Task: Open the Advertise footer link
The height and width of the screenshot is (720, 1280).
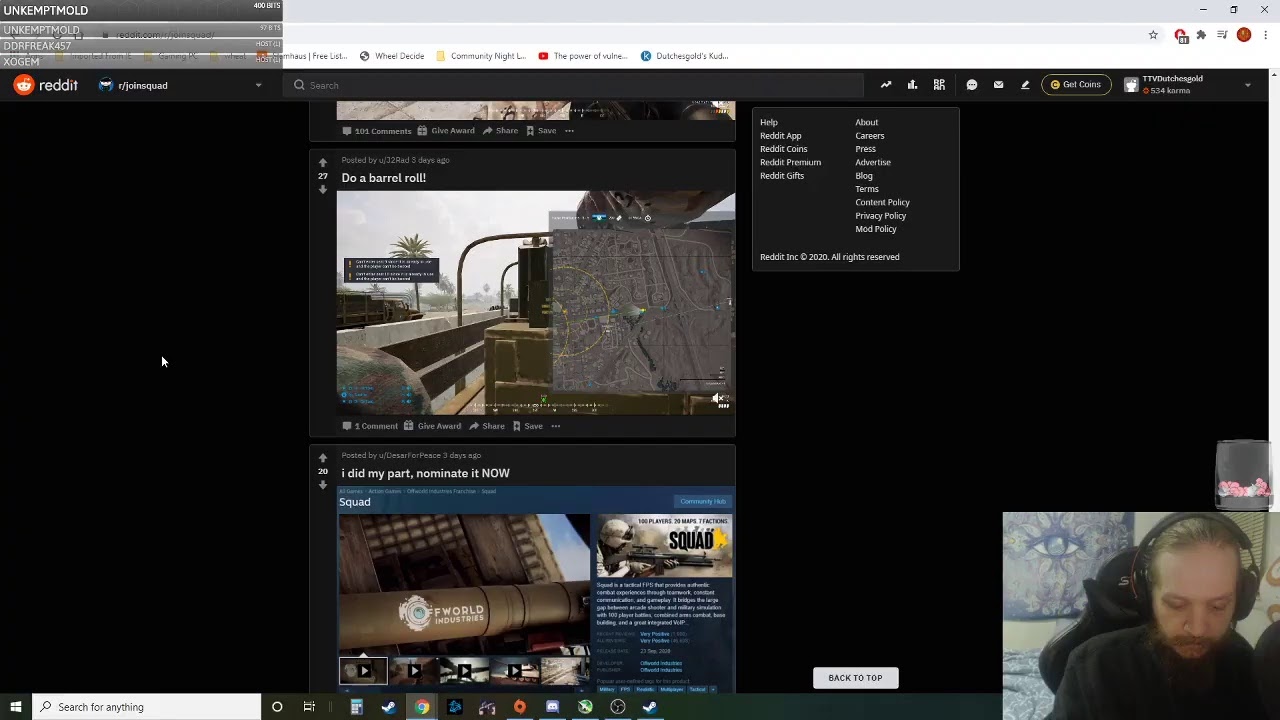Action: 872,162
